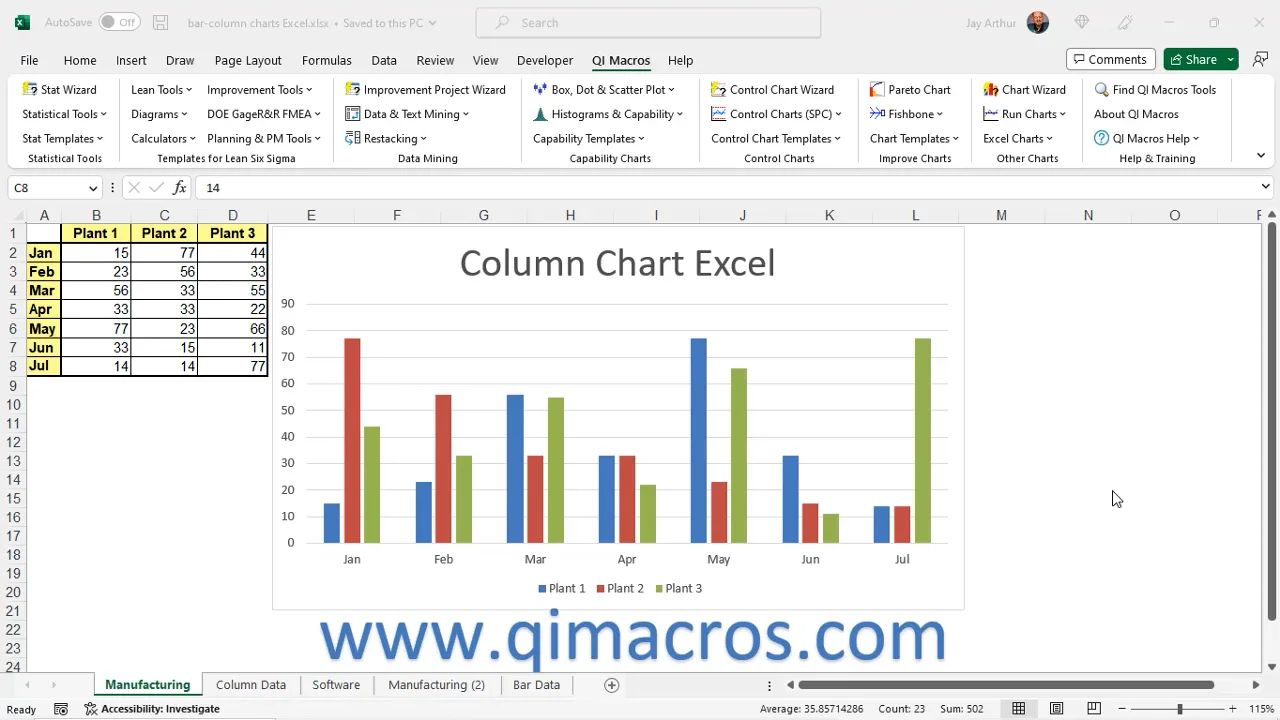Screen dimensions: 1280x720
Task: Click About QI Macros
Action: 1136,114
